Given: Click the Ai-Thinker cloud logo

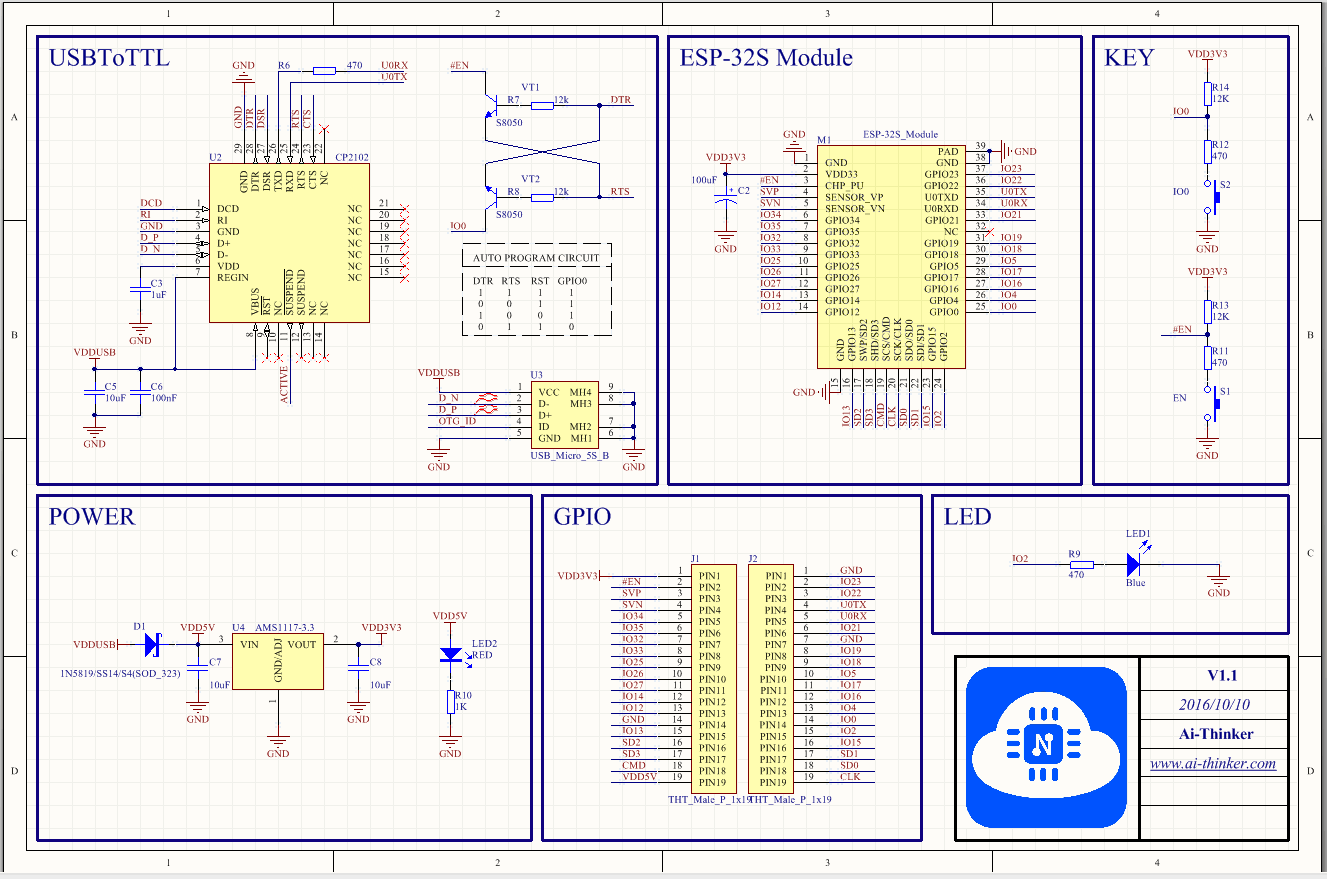Looking at the screenshot, I should pos(1045,745).
